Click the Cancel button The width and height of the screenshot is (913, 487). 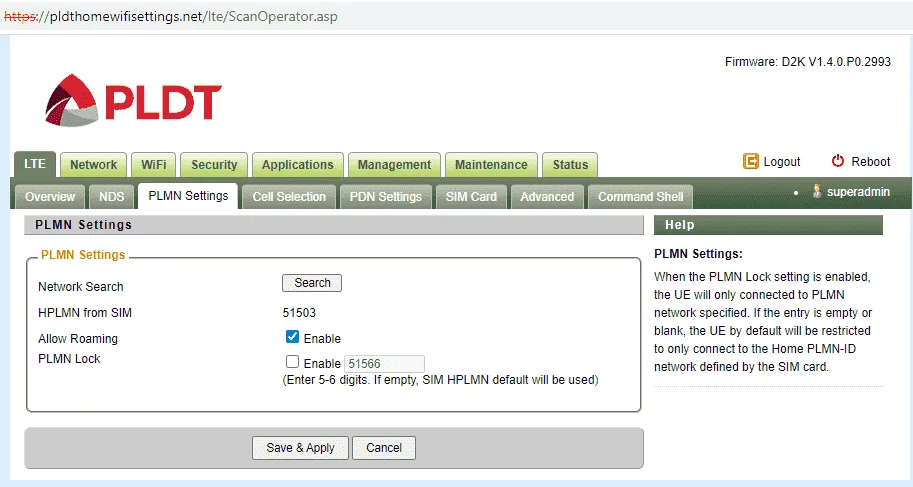point(384,448)
